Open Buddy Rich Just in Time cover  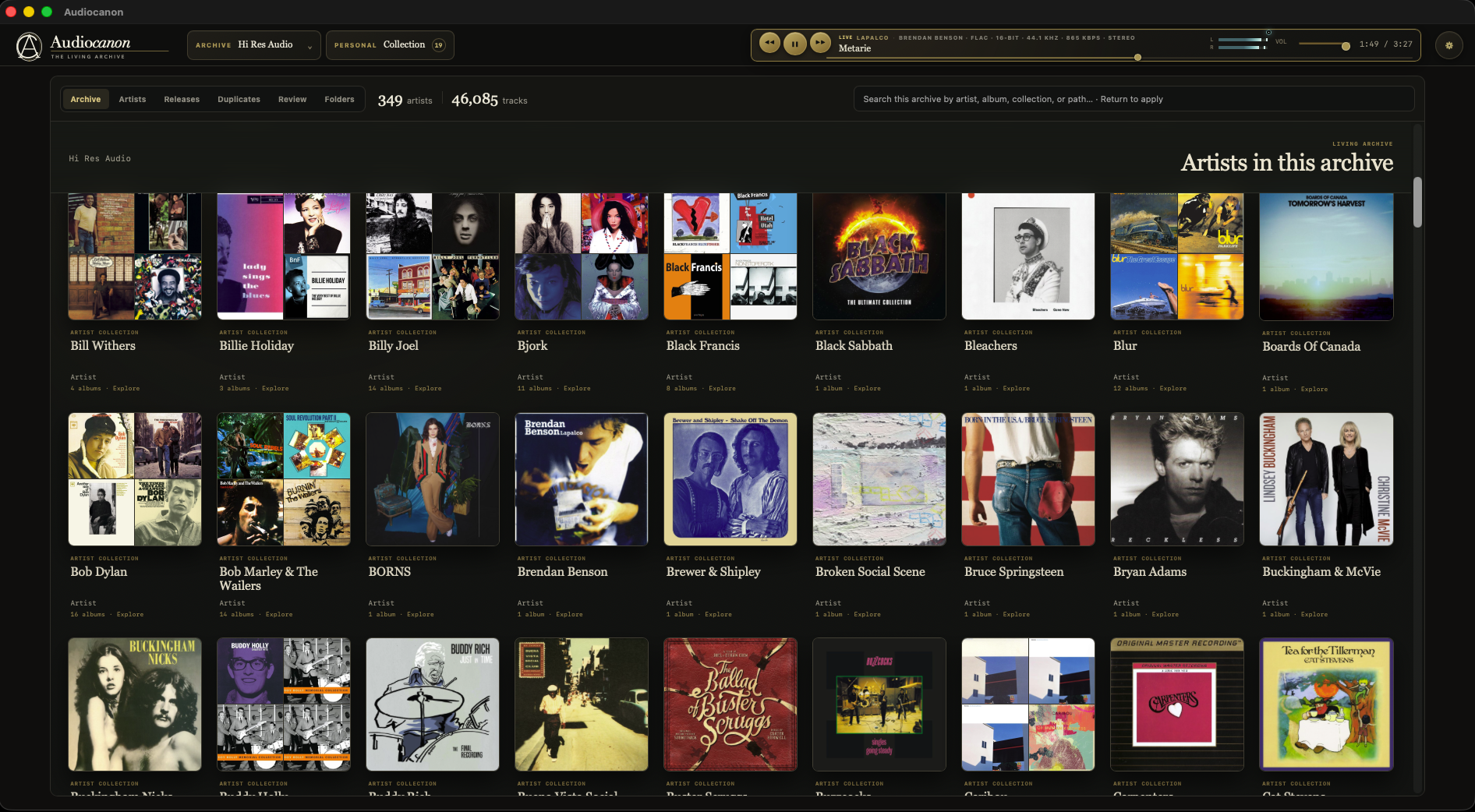pyautogui.click(x=433, y=704)
